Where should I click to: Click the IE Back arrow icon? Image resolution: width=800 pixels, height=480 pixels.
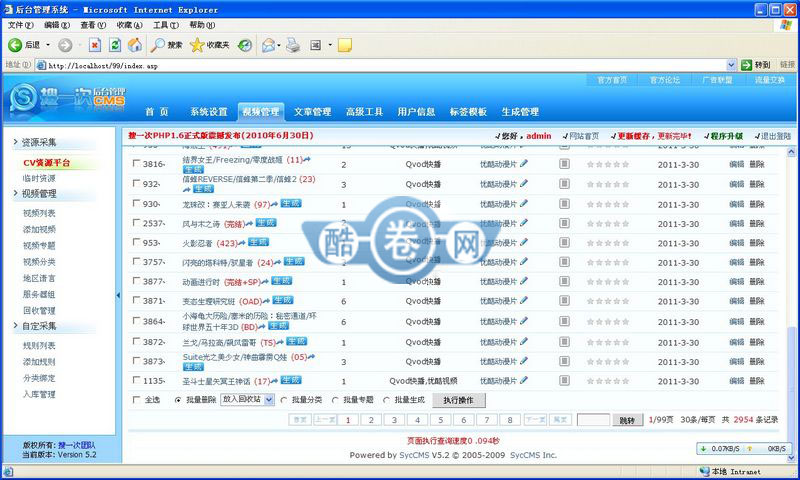click(x=15, y=45)
